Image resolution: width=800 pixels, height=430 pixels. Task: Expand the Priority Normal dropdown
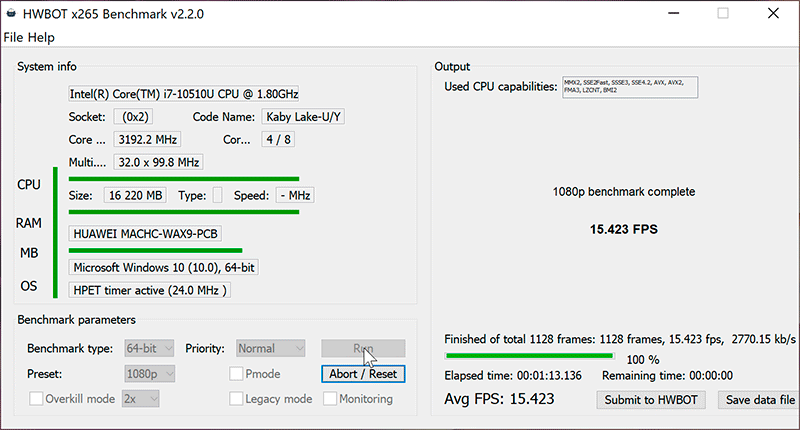(270, 348)
